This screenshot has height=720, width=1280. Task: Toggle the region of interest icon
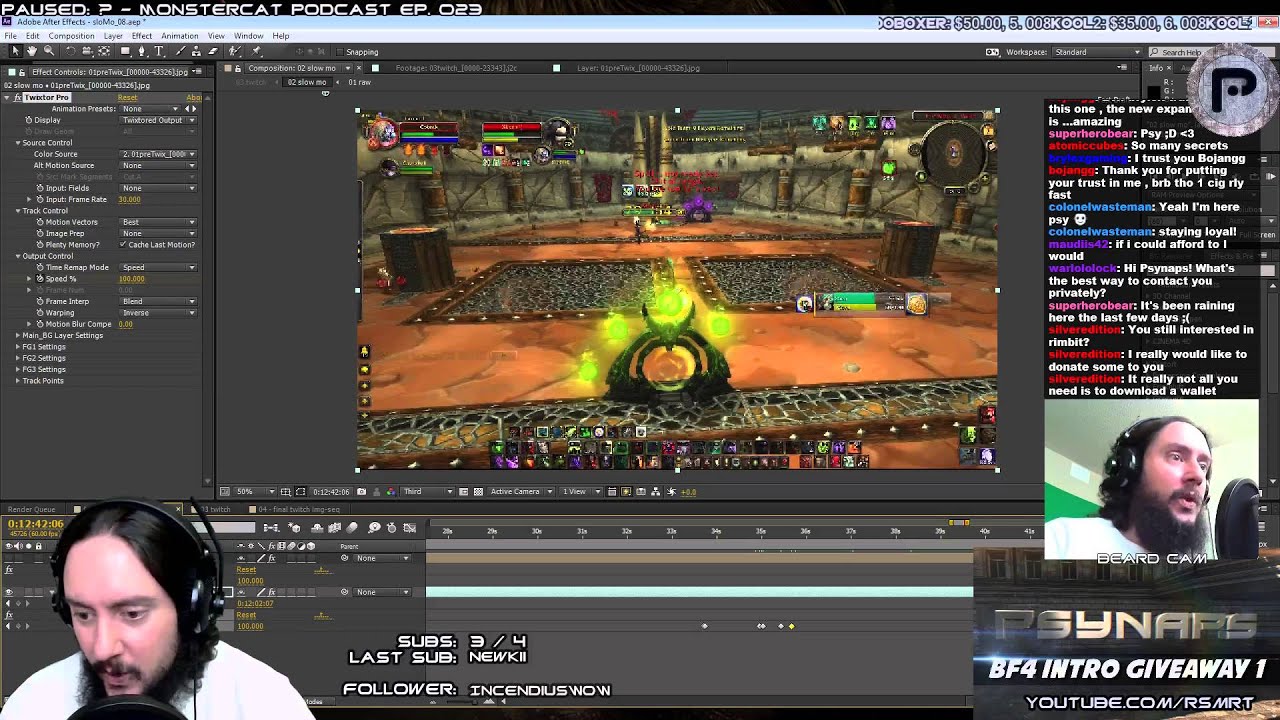click(x=464, y=491)
